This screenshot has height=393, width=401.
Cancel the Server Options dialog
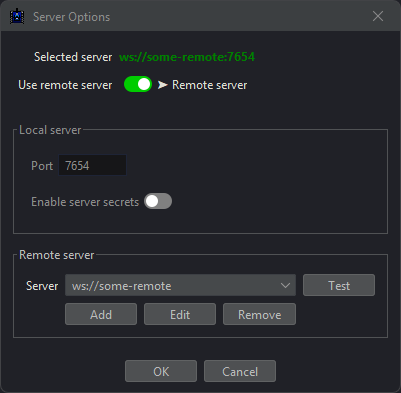240,371
